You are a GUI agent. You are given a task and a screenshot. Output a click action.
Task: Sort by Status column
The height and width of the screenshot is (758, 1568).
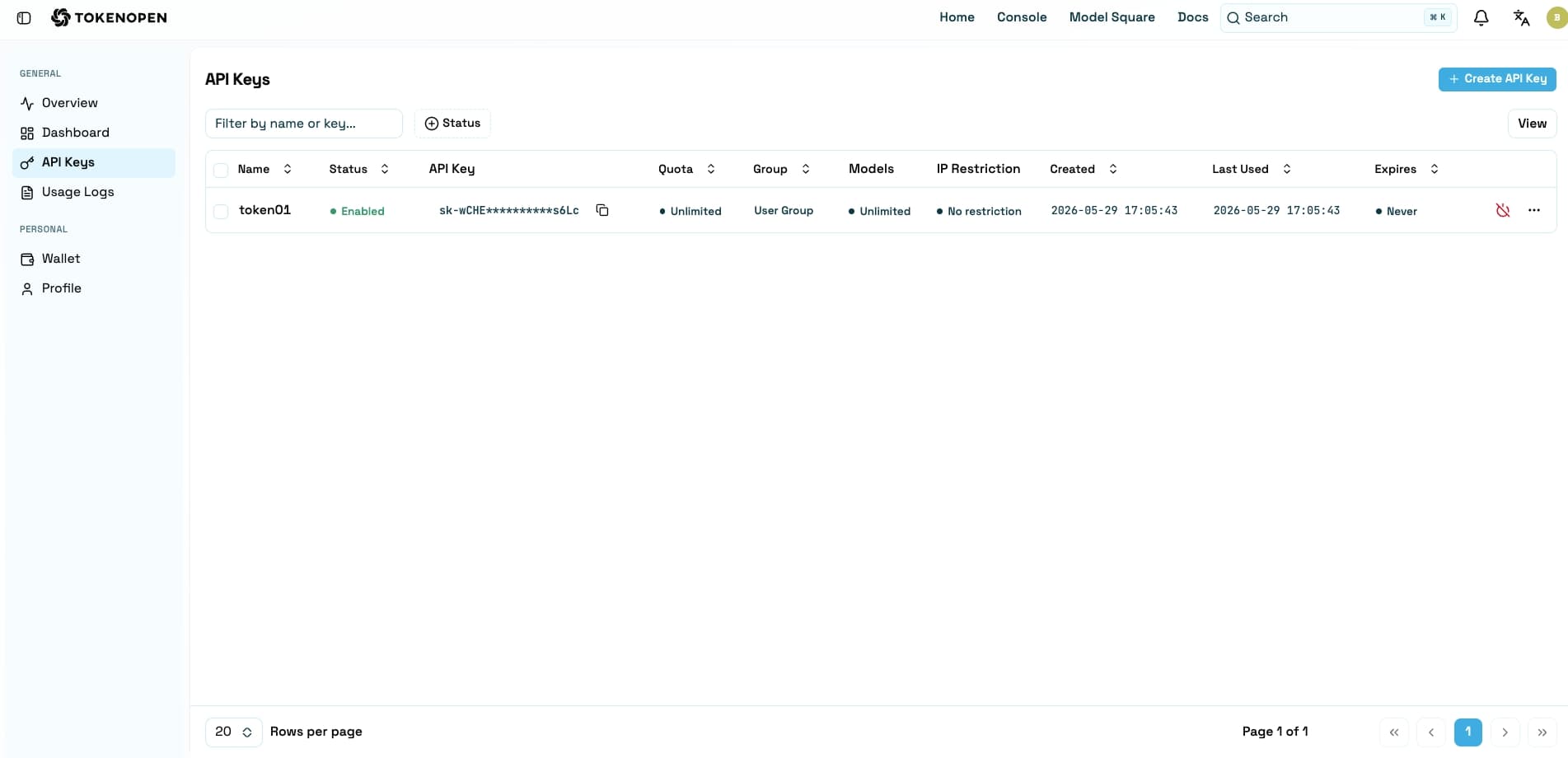(359, 169)
